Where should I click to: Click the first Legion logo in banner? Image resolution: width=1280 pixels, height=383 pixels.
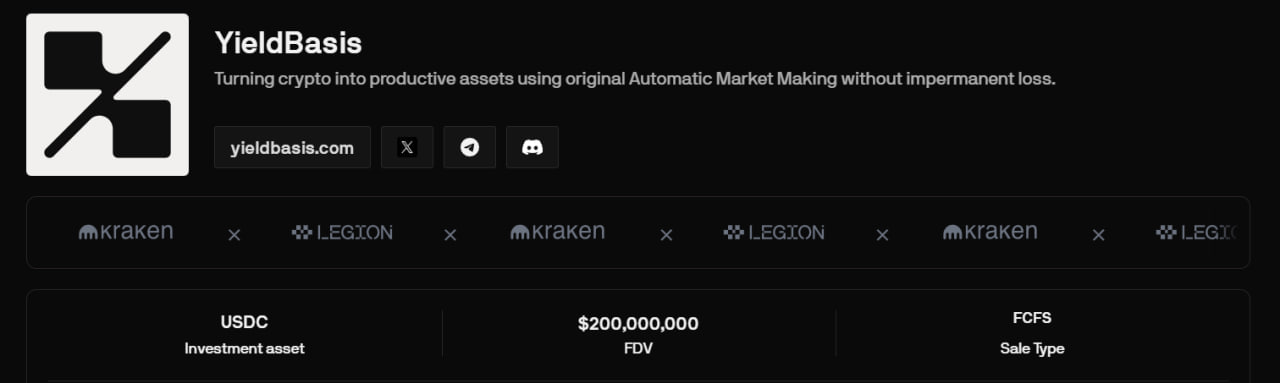342,232
